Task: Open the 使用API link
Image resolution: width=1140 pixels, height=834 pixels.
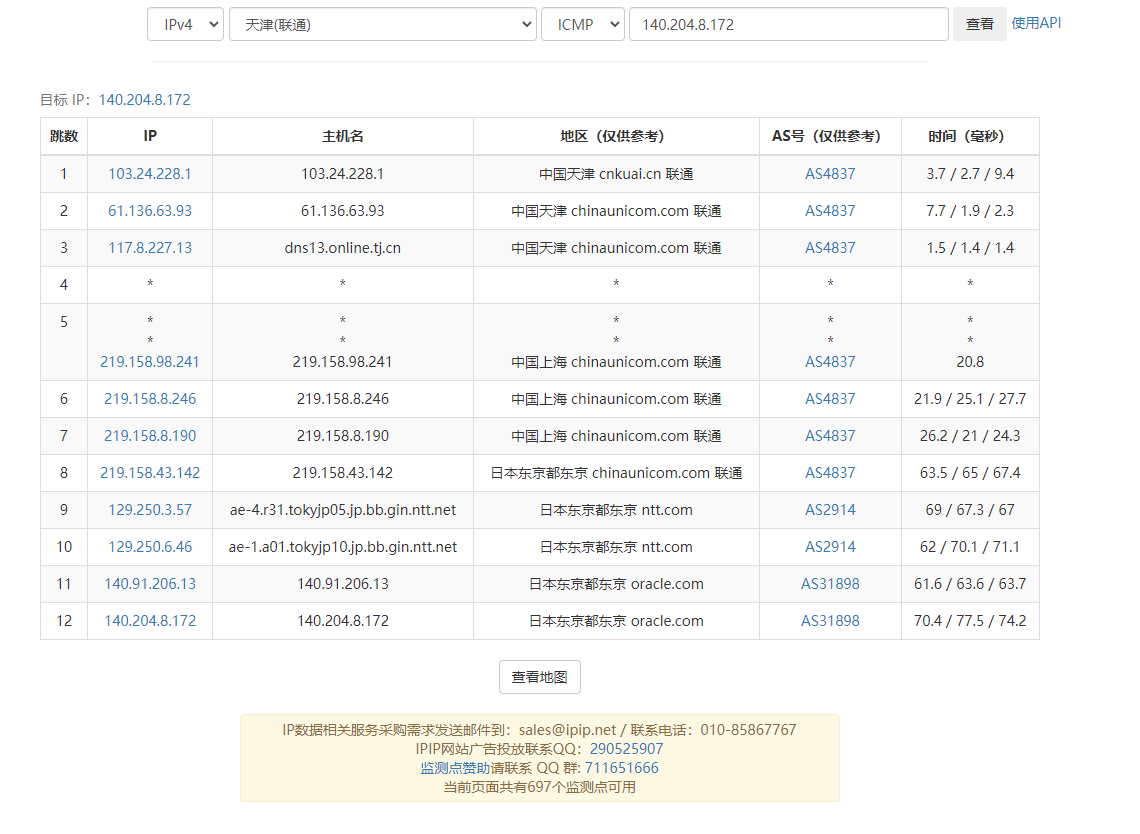Action: 1036,23
